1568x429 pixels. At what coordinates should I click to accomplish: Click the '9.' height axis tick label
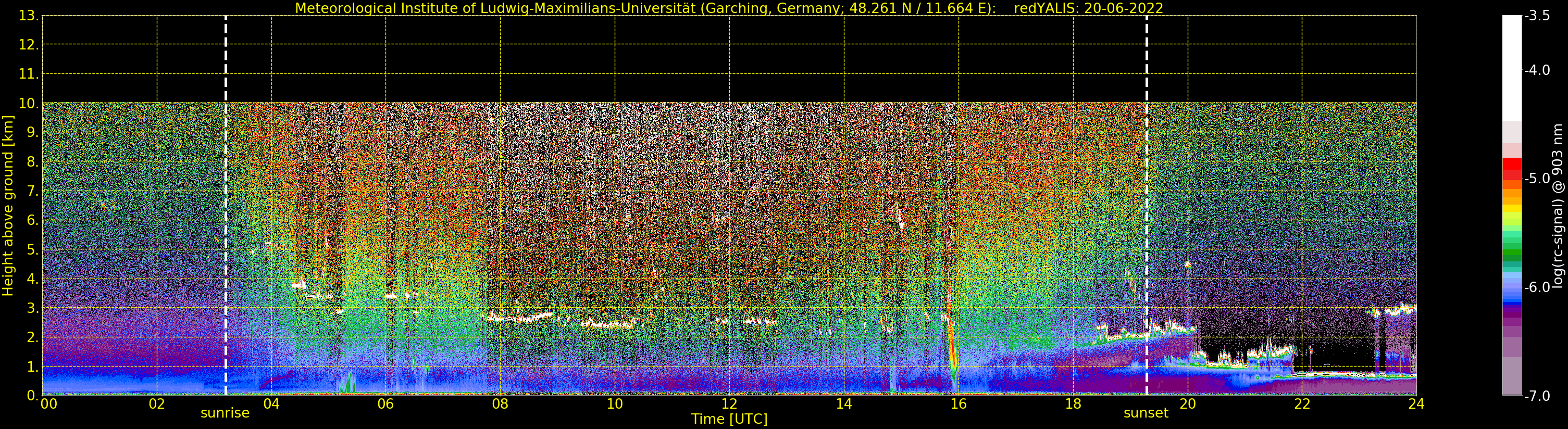33,133
